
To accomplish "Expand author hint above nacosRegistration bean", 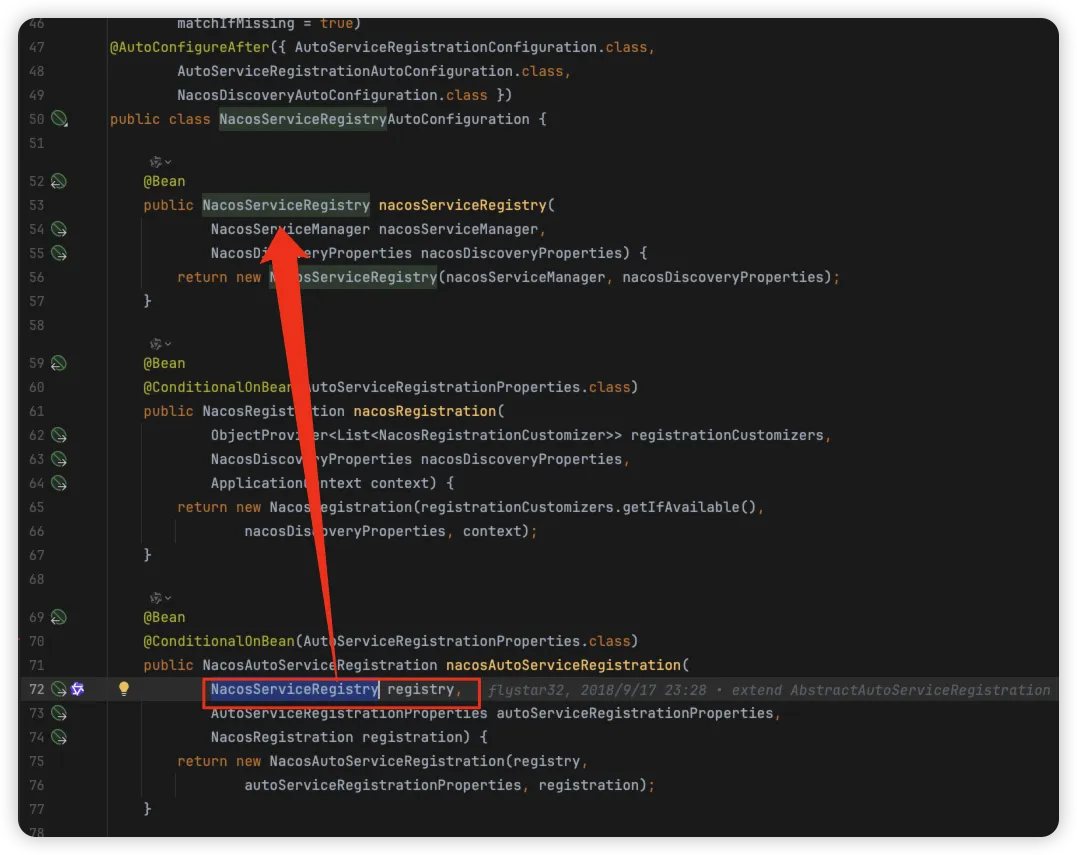I will tap(160, 343).
